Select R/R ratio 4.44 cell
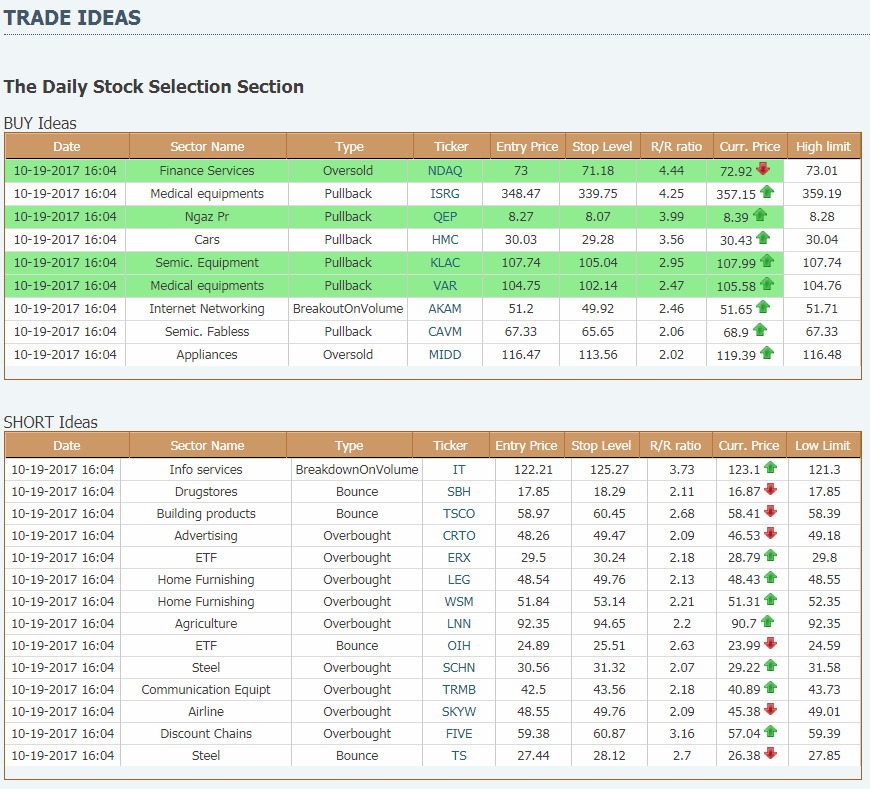Screen dimensions: 870x789 tap(671, 171)
